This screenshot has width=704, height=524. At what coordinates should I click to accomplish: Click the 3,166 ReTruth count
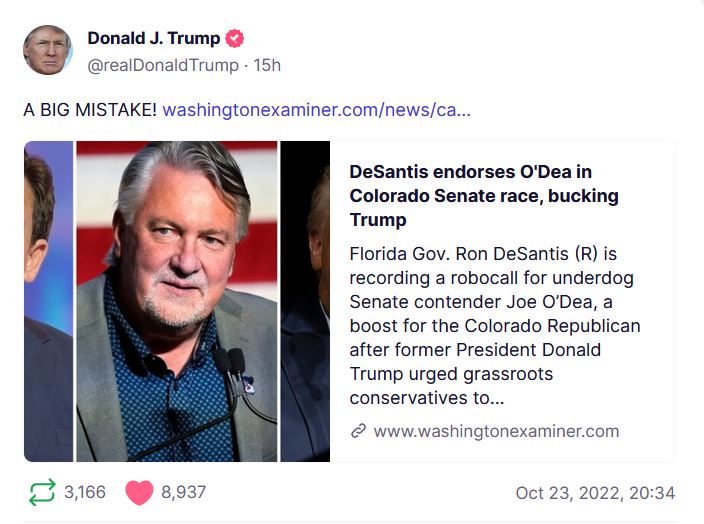[85, 492]
